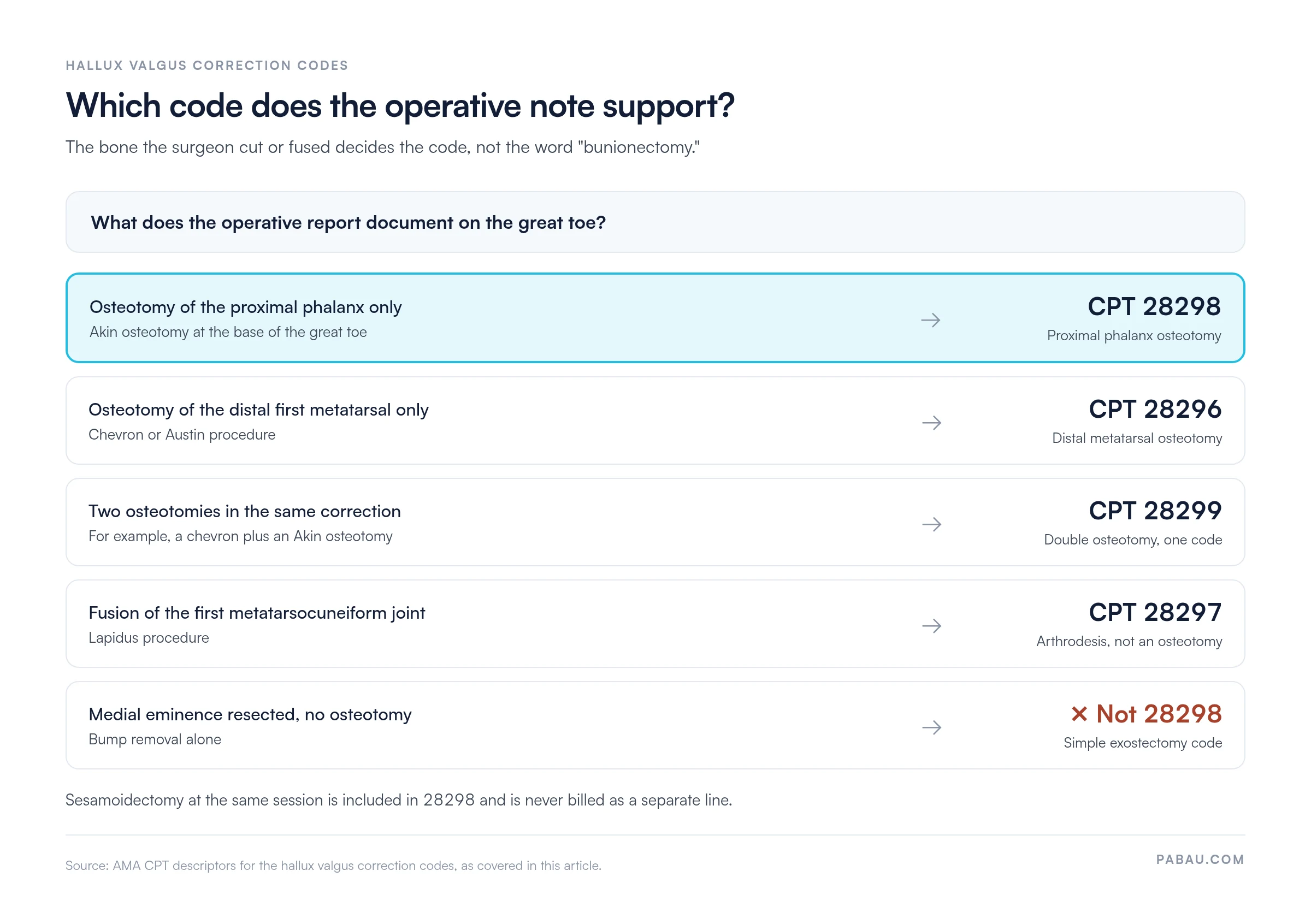Click Medial eminence resected, no osteotomy title

(x=250, y=714)
